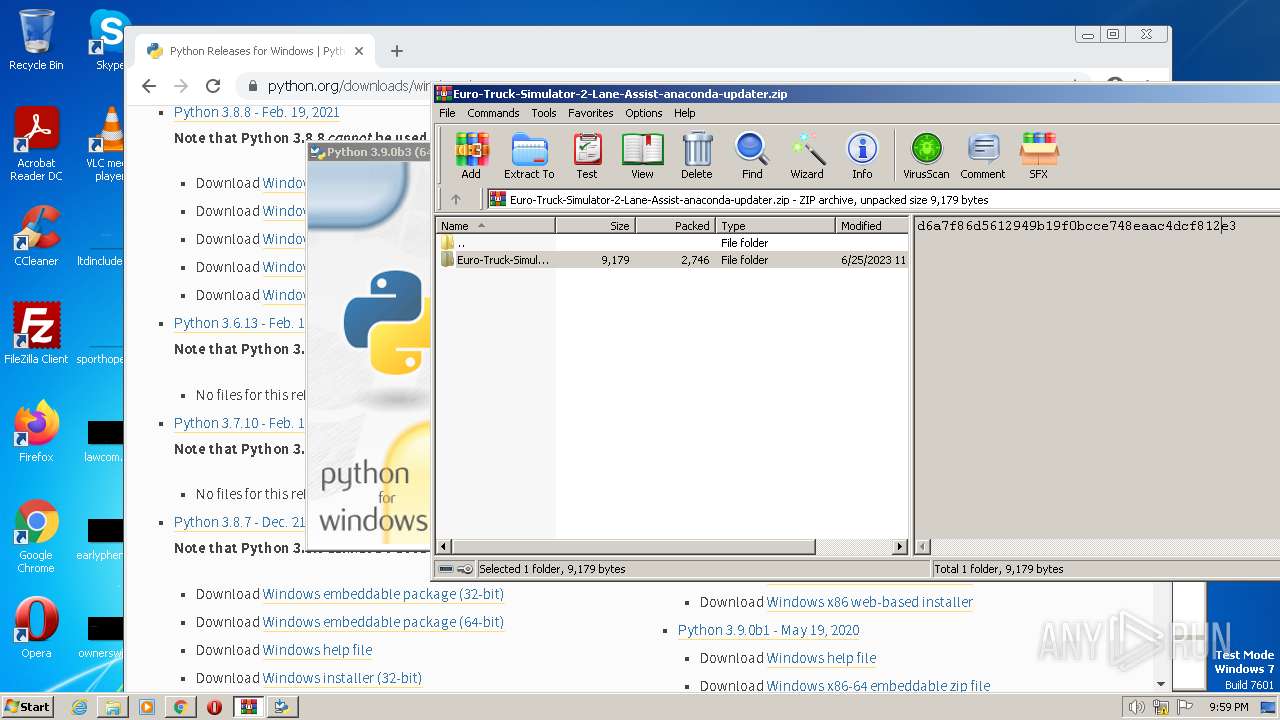The image size is (1280, 720).
Task: Click Windows help file link under Python 3.9.0b1
Action: click(x=821, y=658)
